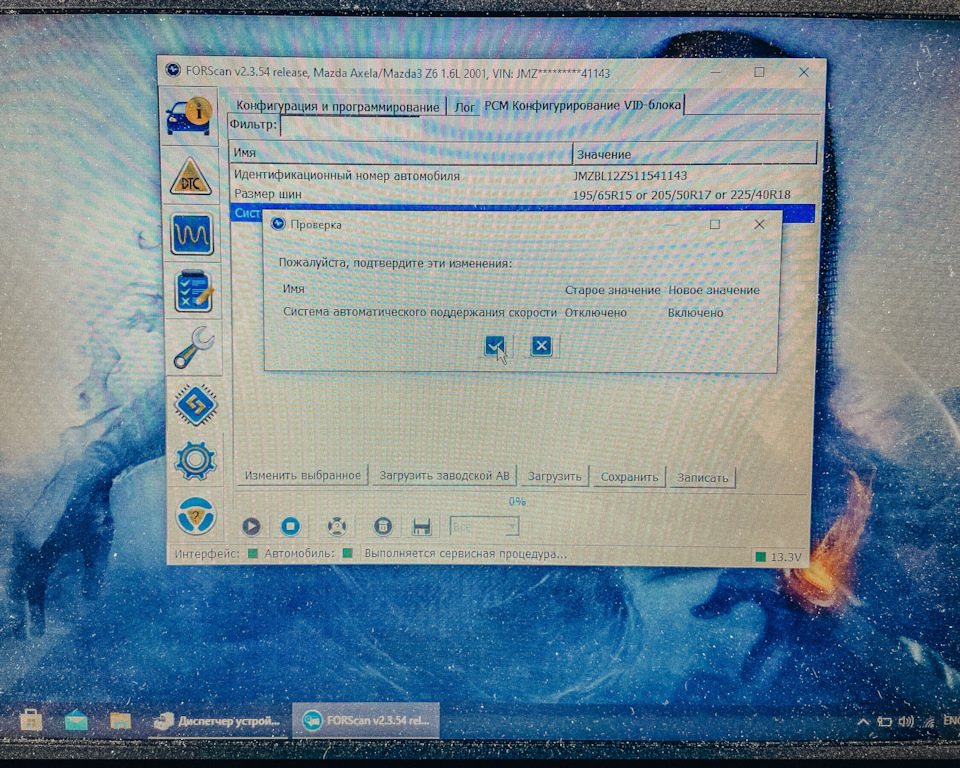Open the chip configuration and programming icon
Screen dimensions: 960x768
pos(195,405)
